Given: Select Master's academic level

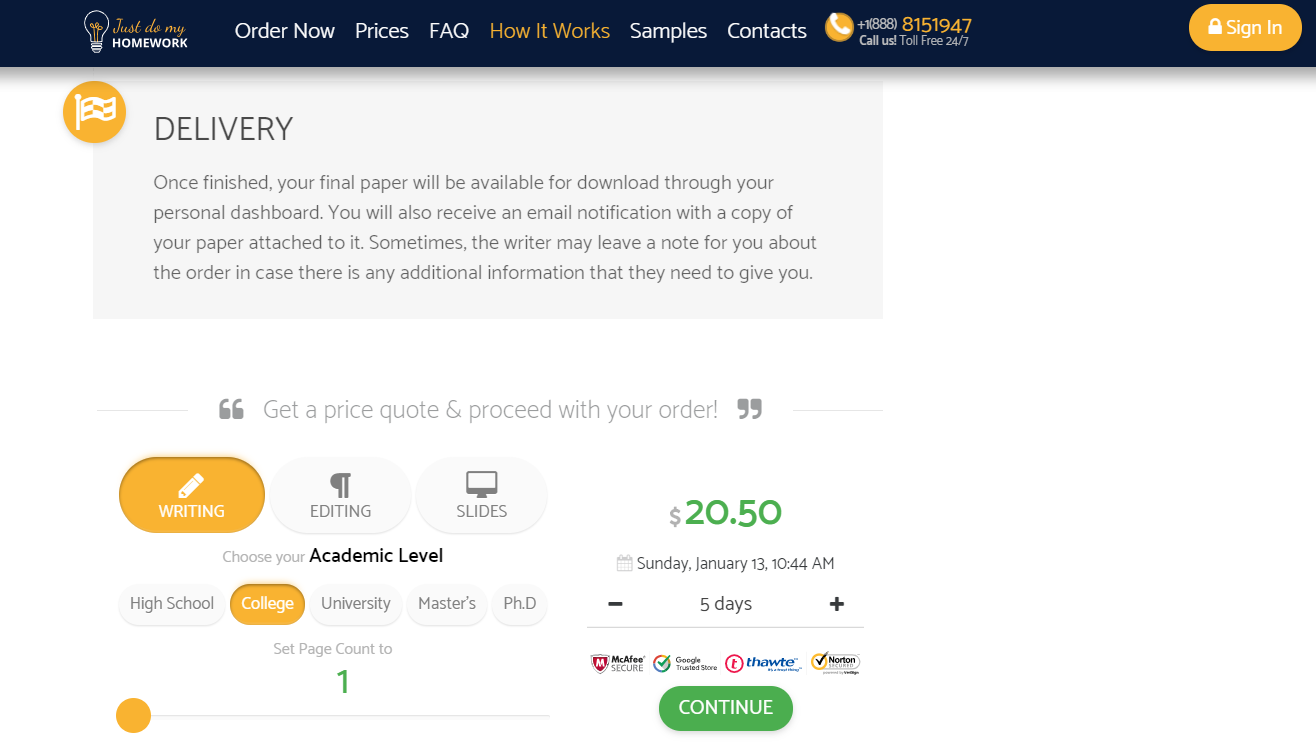Looking at the screenshot, I should tap(447, 604).
